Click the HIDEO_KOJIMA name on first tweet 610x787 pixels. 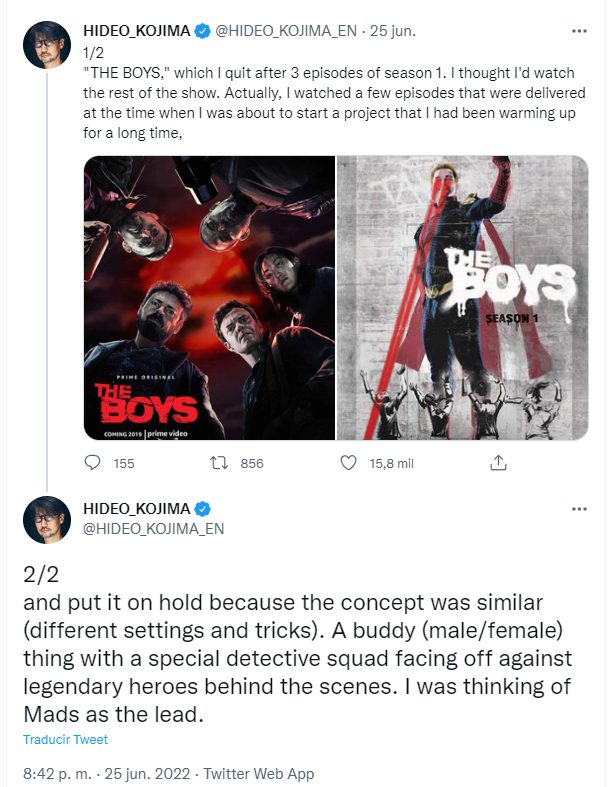pos(137,32)
